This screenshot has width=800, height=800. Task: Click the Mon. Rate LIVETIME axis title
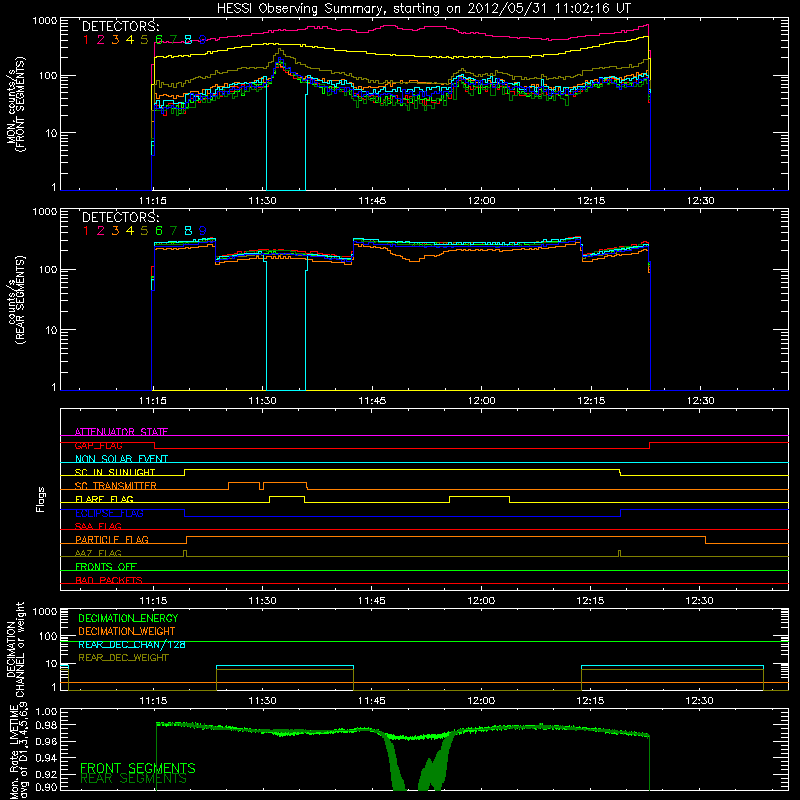click(x=18, y=750)
